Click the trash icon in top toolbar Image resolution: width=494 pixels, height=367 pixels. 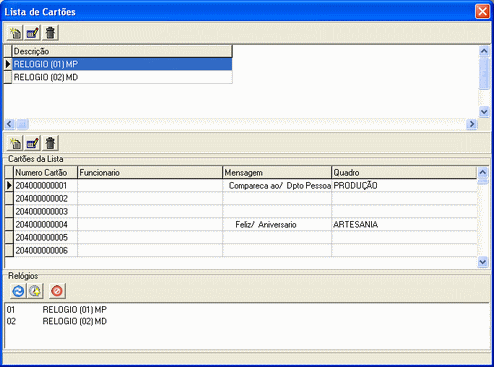[x=50, y=33]
